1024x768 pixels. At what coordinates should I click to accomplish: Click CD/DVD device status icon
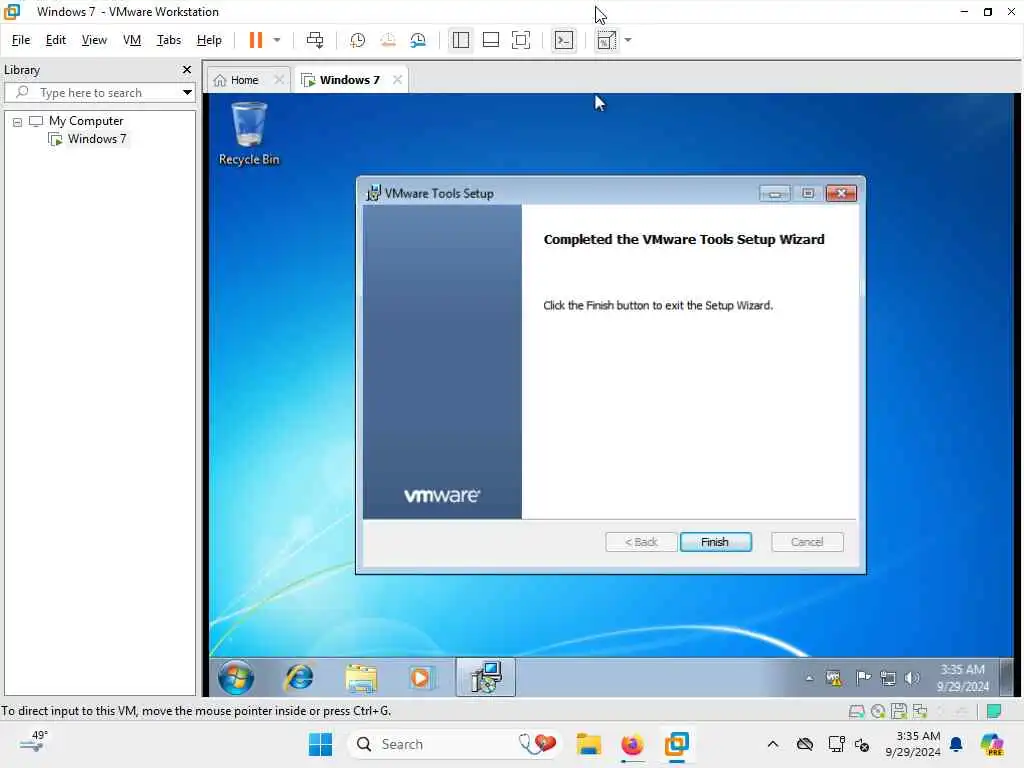coord(878,711)
